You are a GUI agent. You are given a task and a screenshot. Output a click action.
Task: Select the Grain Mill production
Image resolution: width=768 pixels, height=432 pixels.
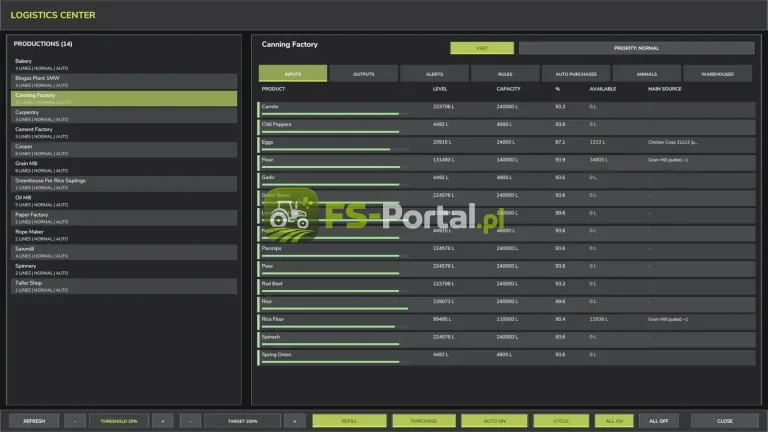pos(124,167)
